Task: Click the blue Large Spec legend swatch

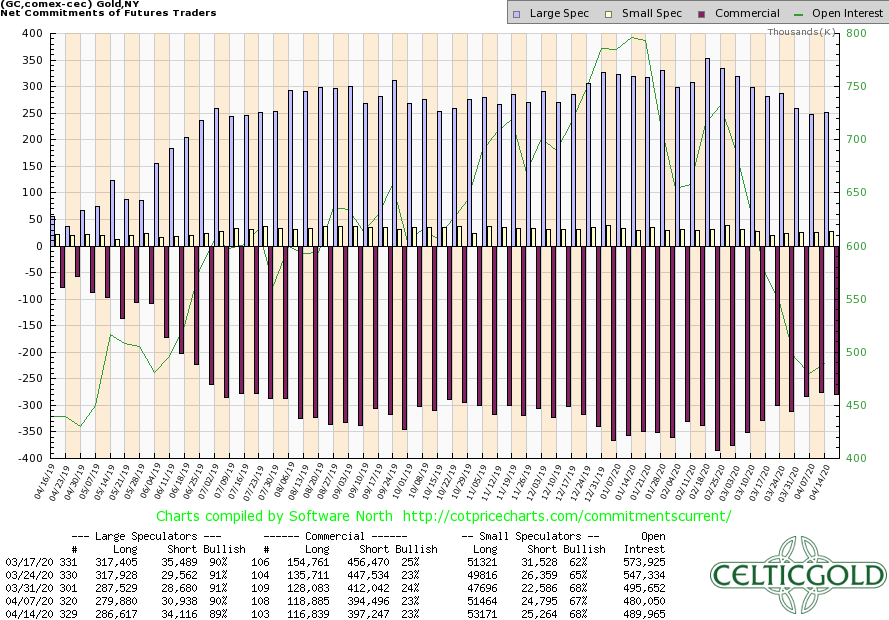Action: pos(515,14)
